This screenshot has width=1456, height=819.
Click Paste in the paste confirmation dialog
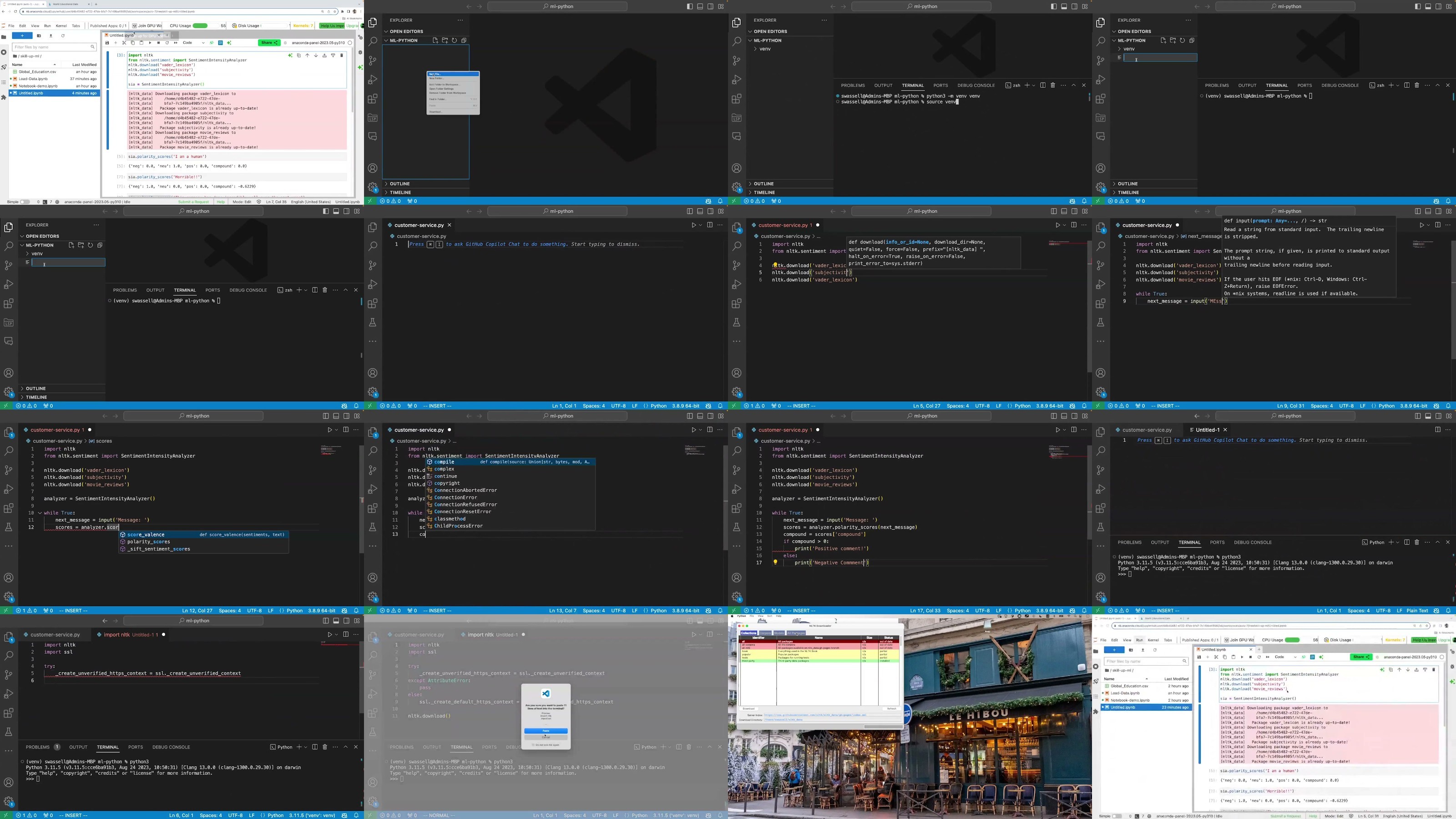(x=546, y=731)
